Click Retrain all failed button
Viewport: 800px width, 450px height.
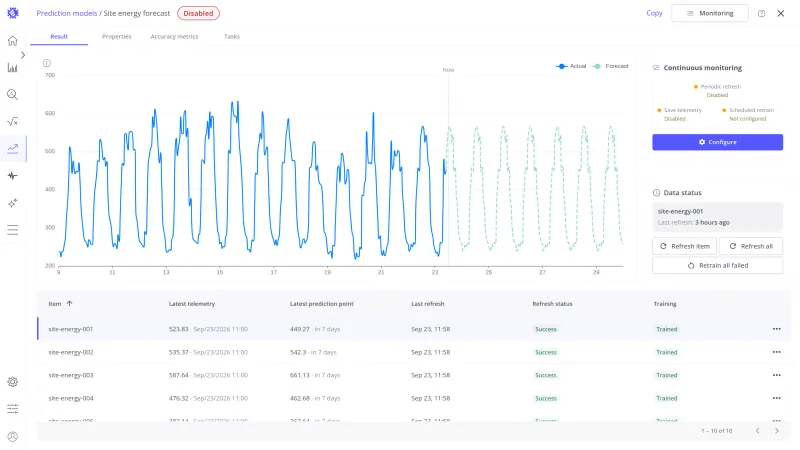pyautogui.click(x=717, y=265)
